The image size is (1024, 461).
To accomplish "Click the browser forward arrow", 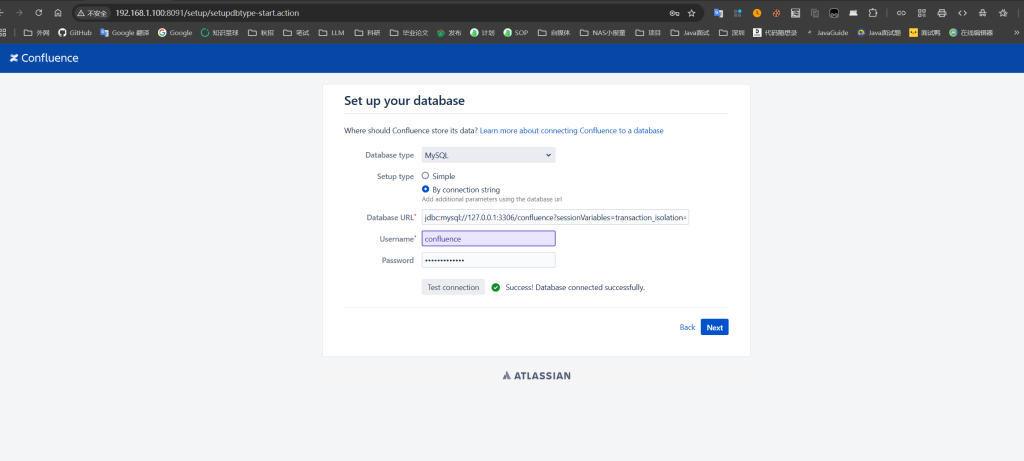I will point(19,12).
